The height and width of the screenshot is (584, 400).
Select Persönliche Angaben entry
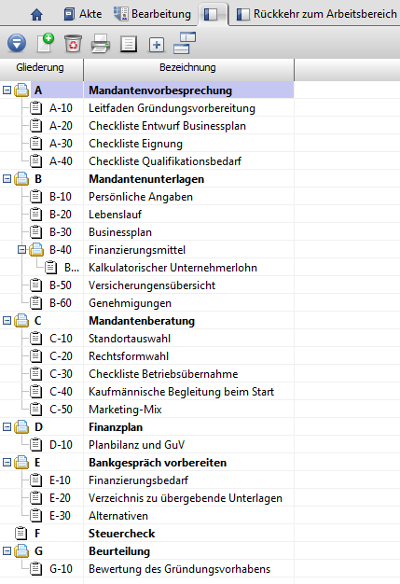(140, 197)
